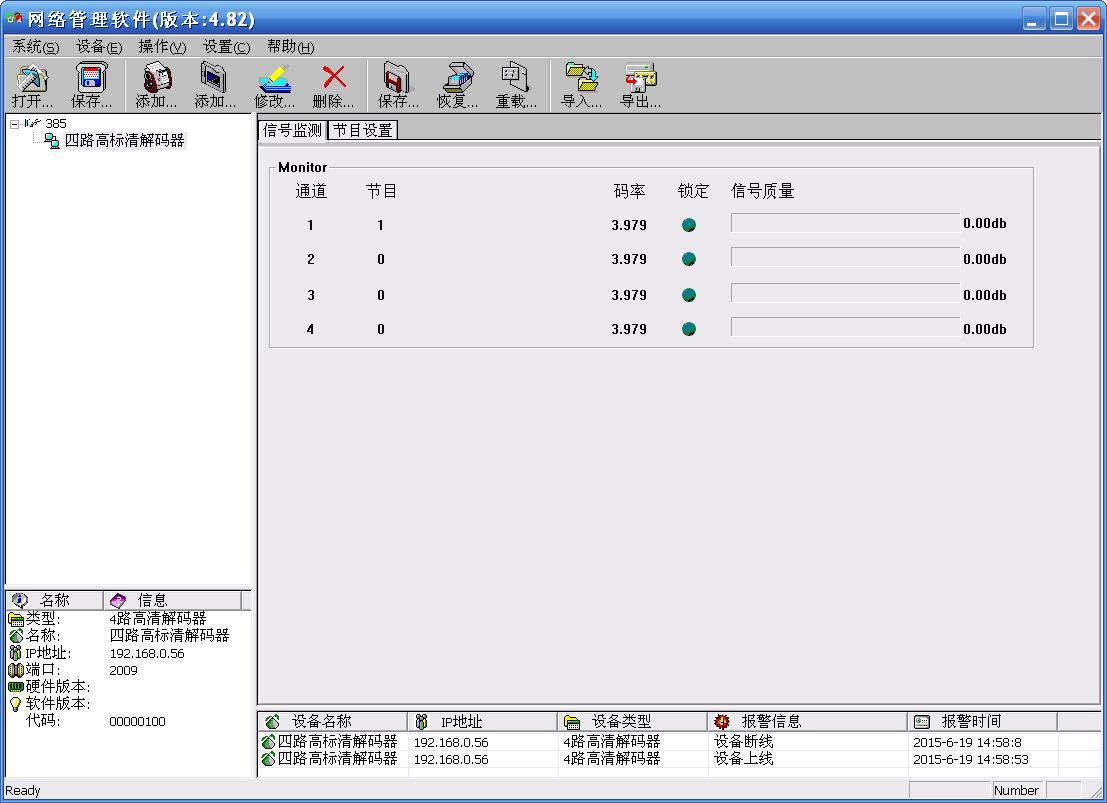Click the lock indicator for channel 1

689,225
